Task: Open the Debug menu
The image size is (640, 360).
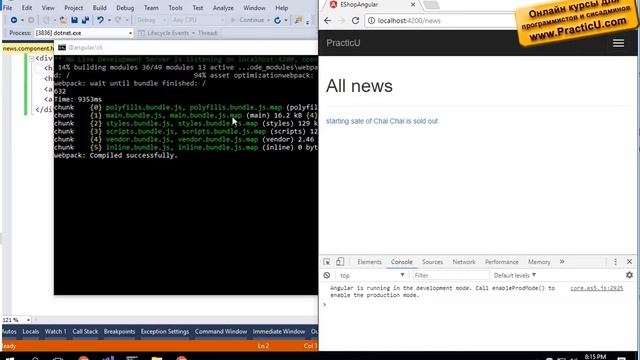Action: pos(125,8)
